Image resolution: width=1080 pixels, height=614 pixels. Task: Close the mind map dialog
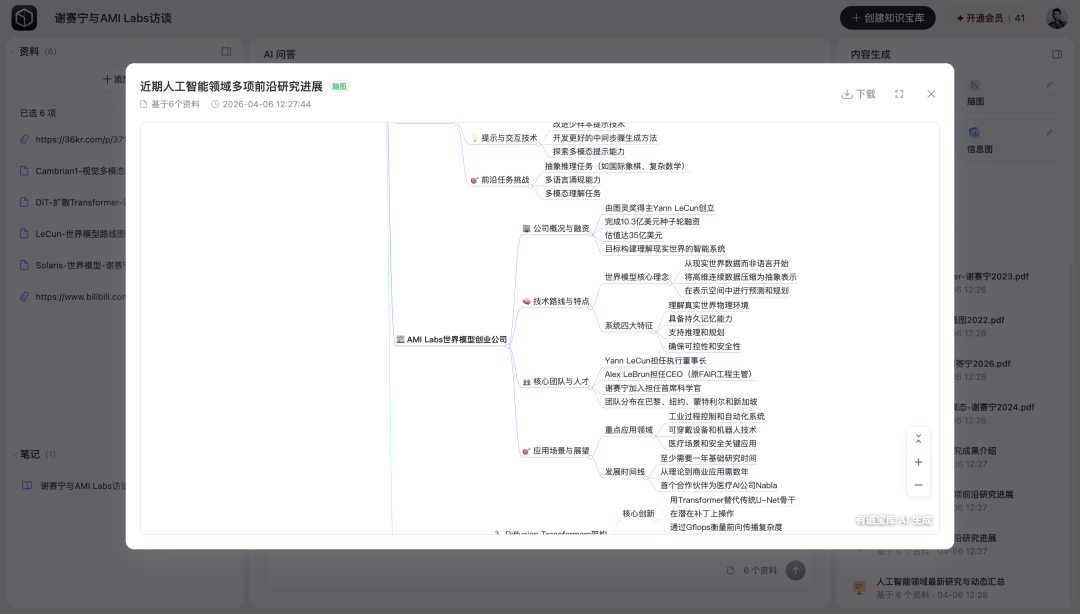tap(931, 94)
